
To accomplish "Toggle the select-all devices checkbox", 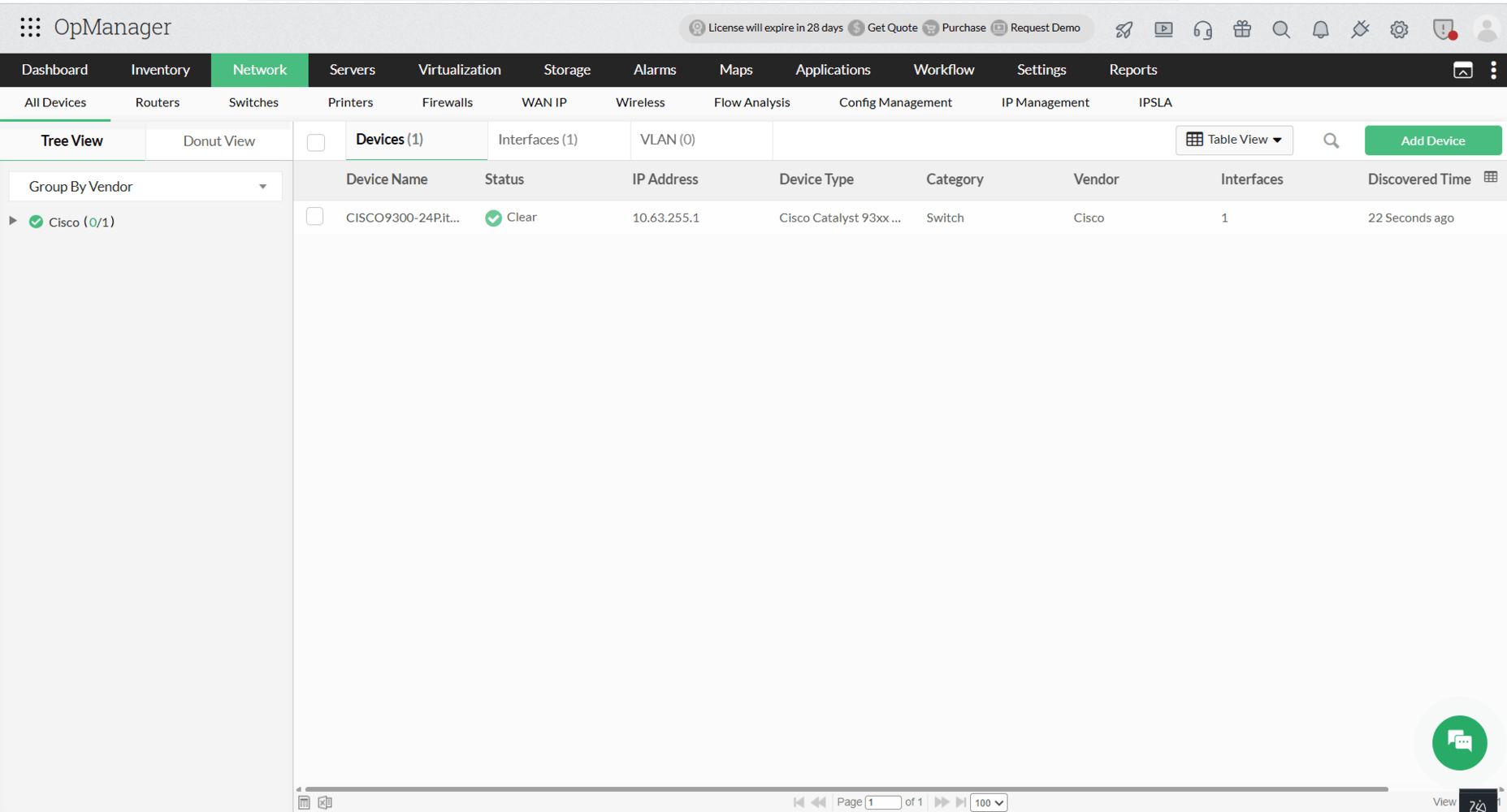I will pyautogui.click(x=316, y=142).
